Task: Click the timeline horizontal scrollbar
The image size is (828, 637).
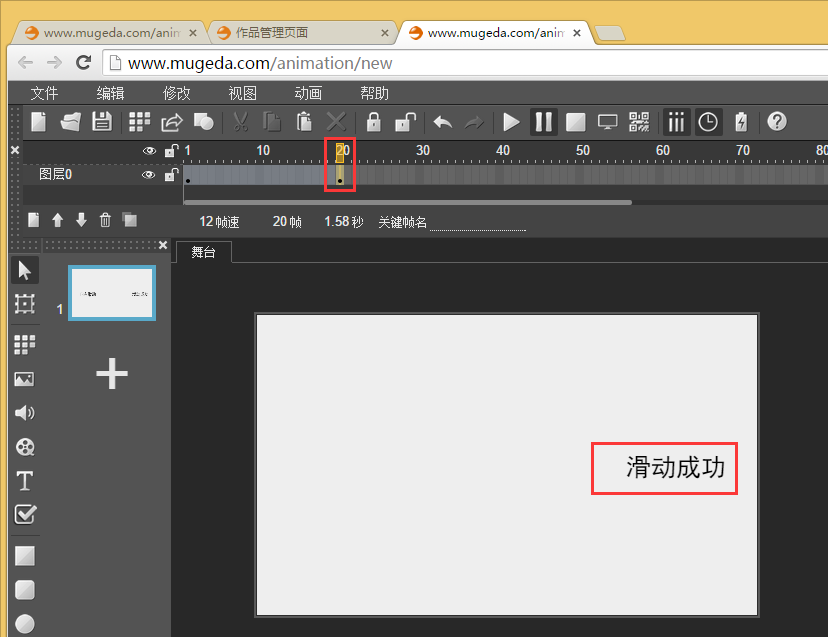Action: point(408,202)
